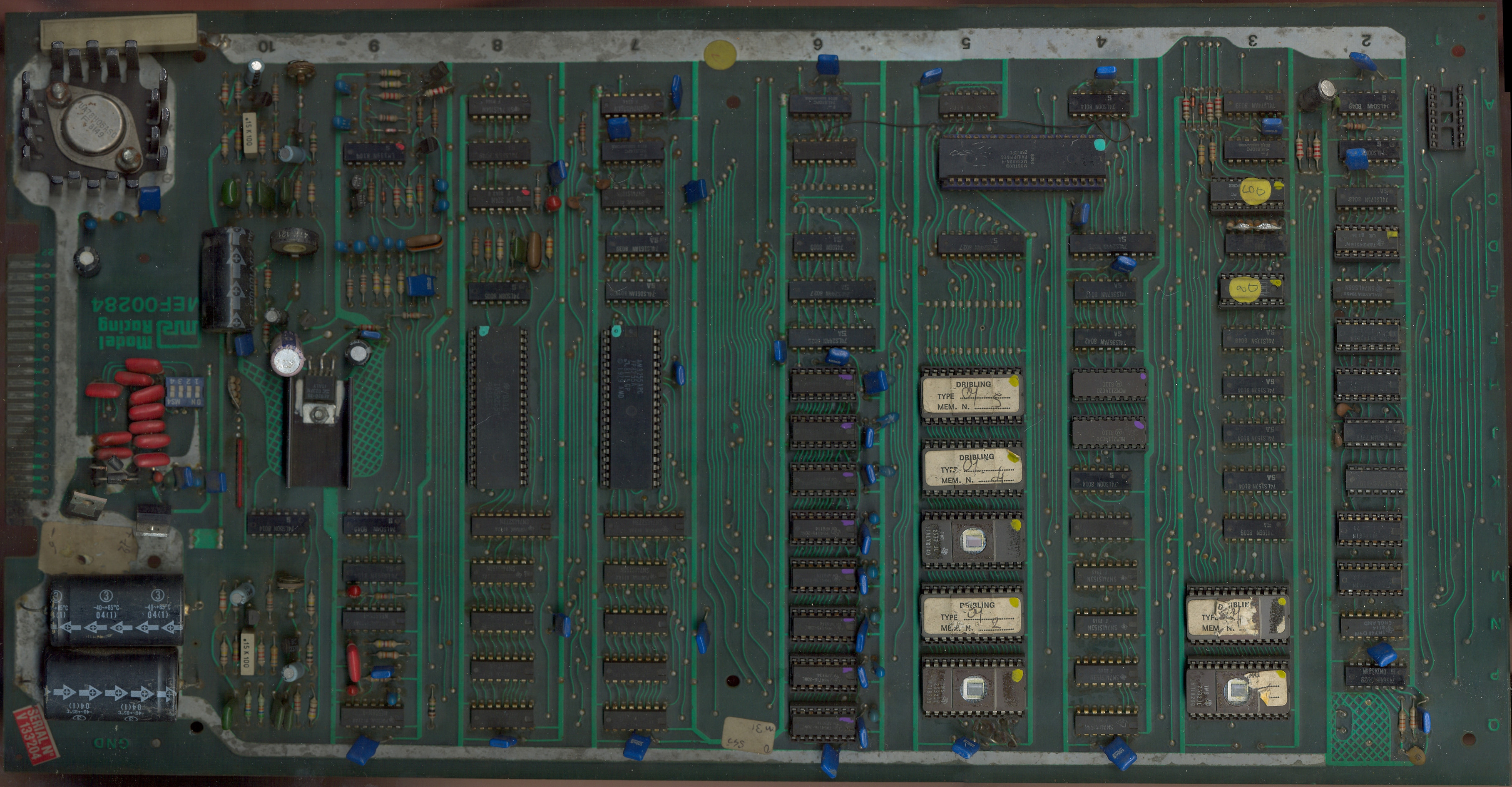The width and height of the screenshot is (1512, 787).
Task: Toggle switch 4 on the DIP switch block
Action: point(173,392)
